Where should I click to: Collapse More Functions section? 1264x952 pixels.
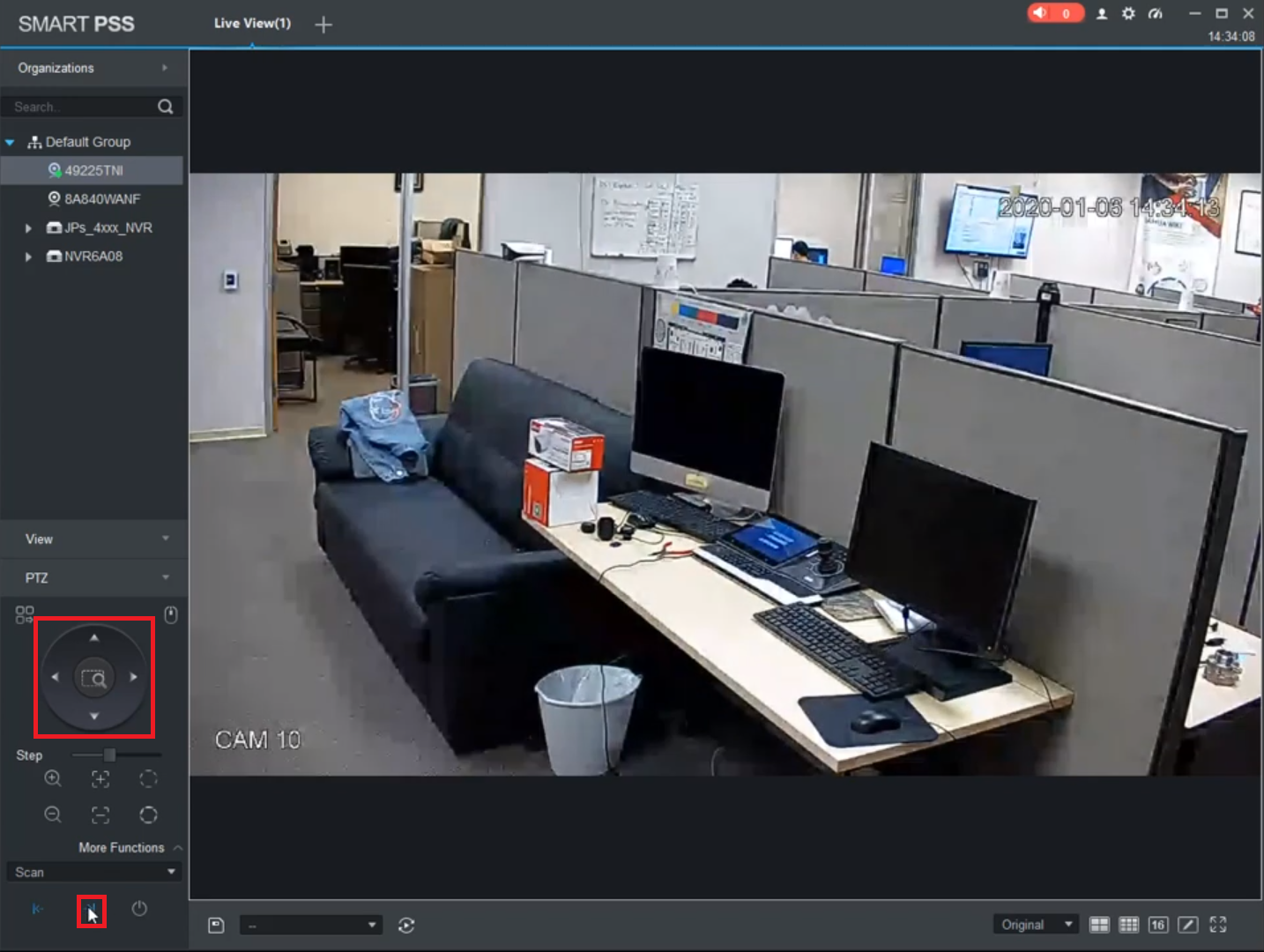click(x=178, y=847)
